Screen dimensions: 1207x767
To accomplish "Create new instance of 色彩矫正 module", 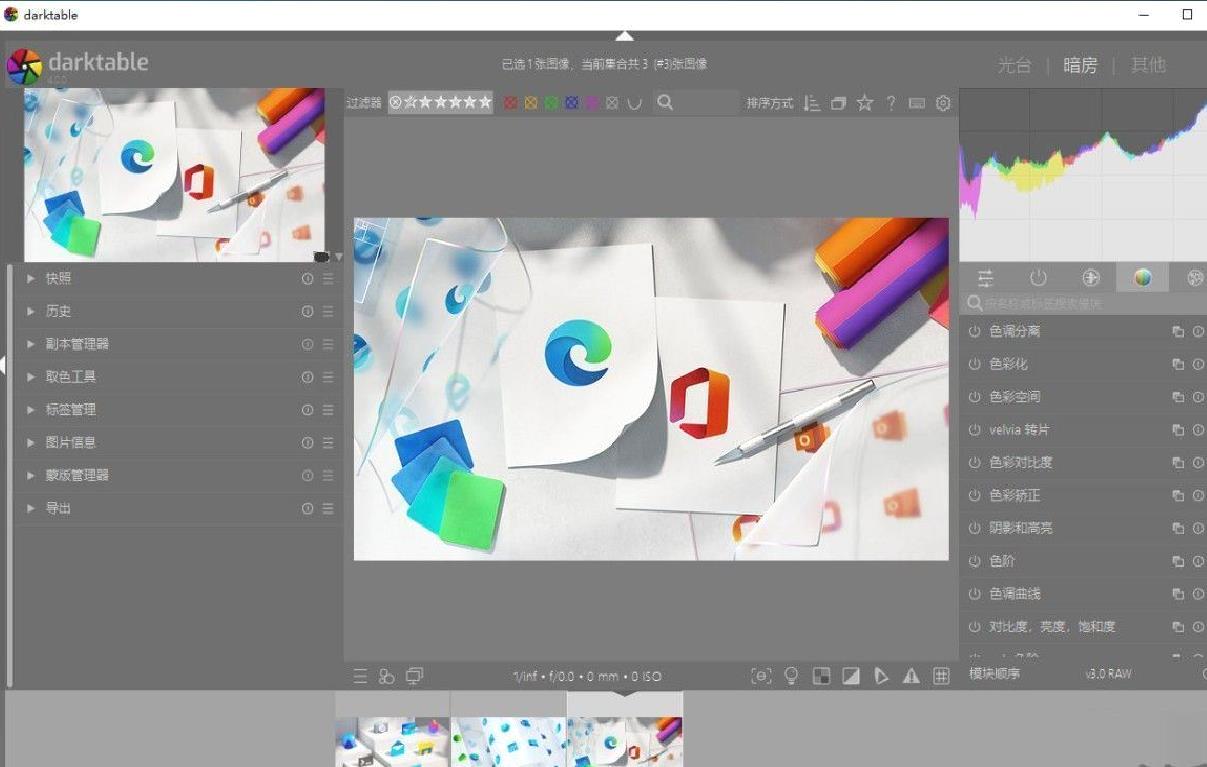I will (x=1178, y=496).
